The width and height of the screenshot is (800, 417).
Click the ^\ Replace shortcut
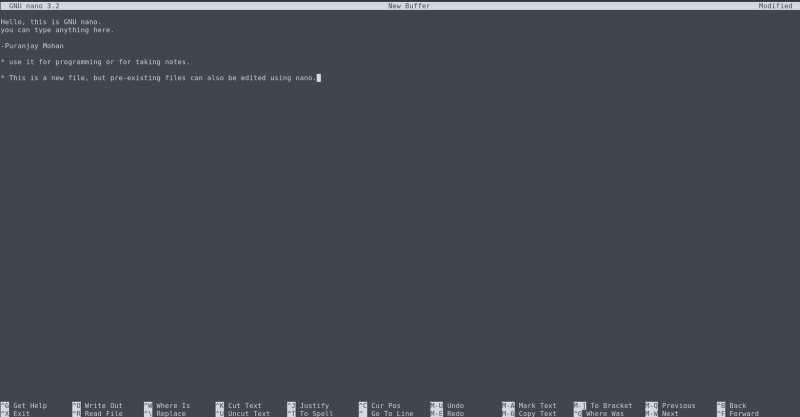click(164, 413)
